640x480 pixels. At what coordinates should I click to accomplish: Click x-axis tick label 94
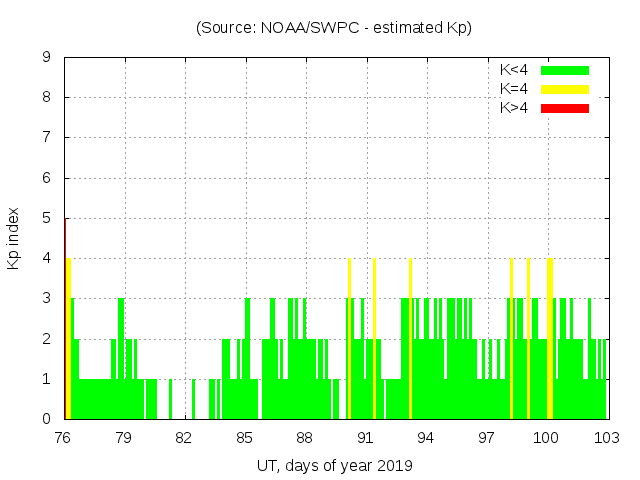point(426,438)
